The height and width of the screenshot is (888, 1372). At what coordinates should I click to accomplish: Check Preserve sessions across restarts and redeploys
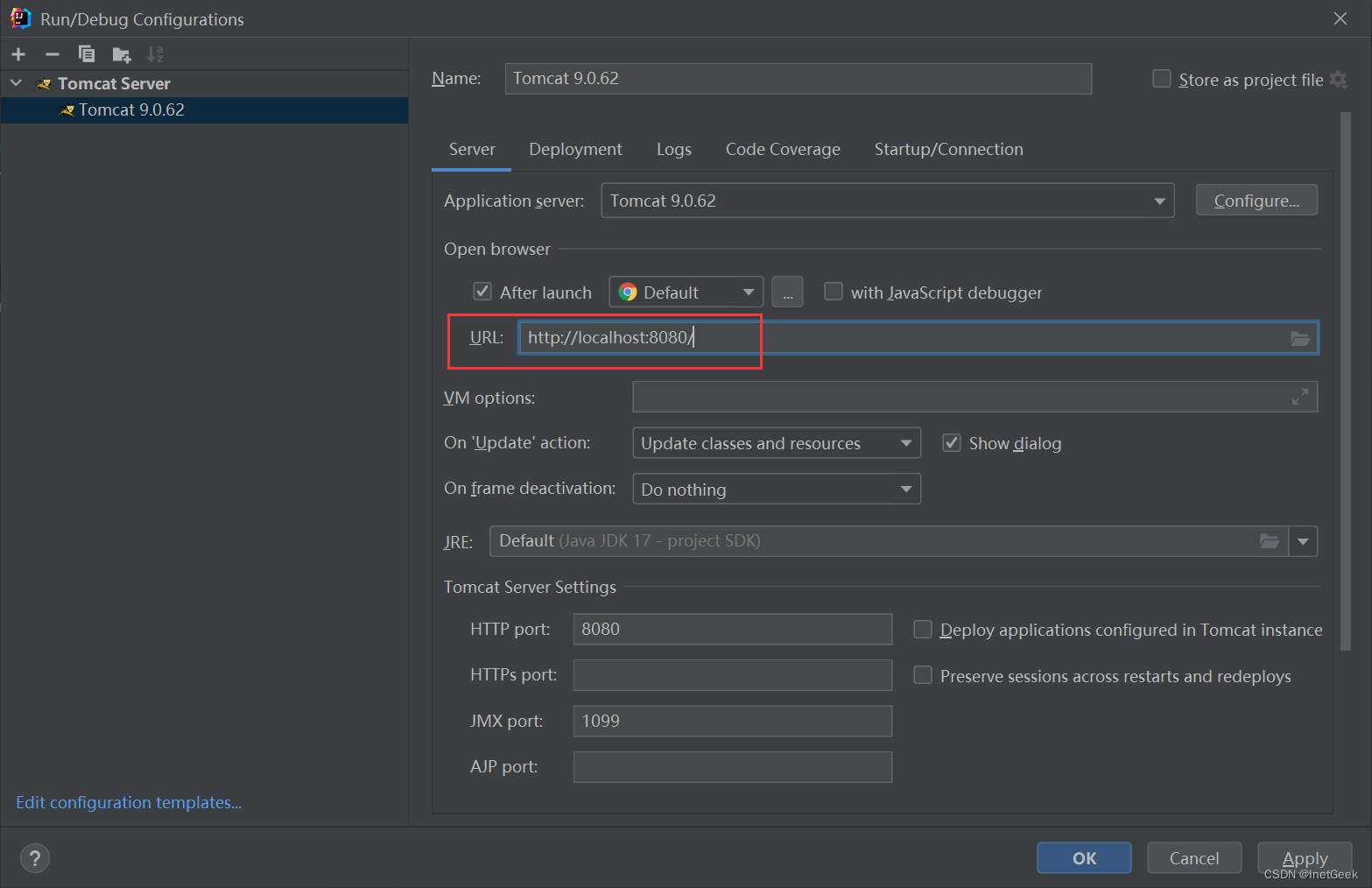tap(923, 675)
